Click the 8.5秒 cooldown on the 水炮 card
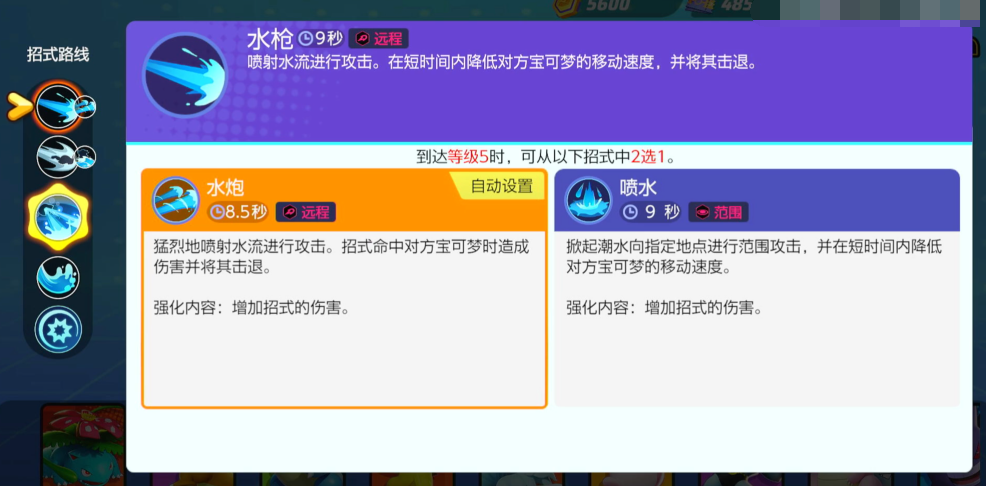986x486 pixels. [238, 212]
